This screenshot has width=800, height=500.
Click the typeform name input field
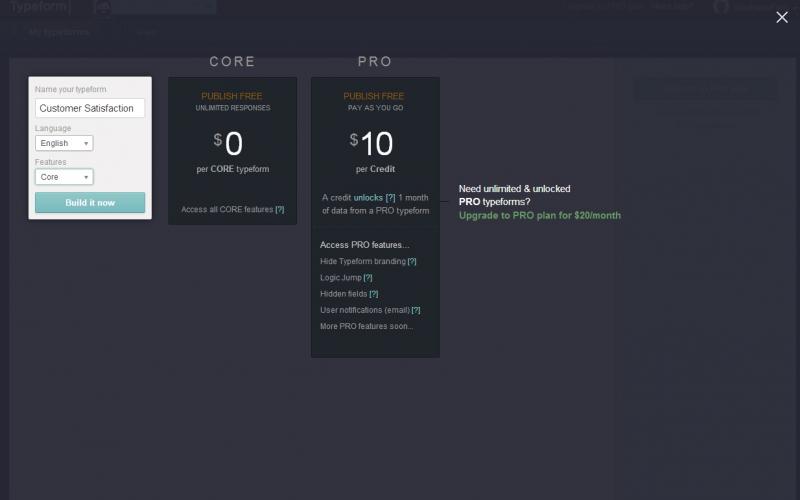point(90,108)
